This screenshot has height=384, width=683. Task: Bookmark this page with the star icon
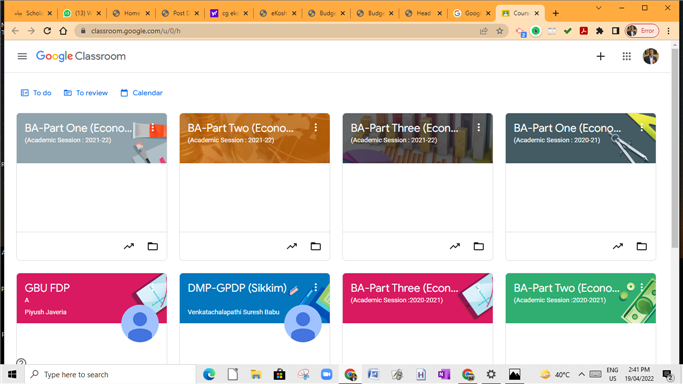click(500, 31)
